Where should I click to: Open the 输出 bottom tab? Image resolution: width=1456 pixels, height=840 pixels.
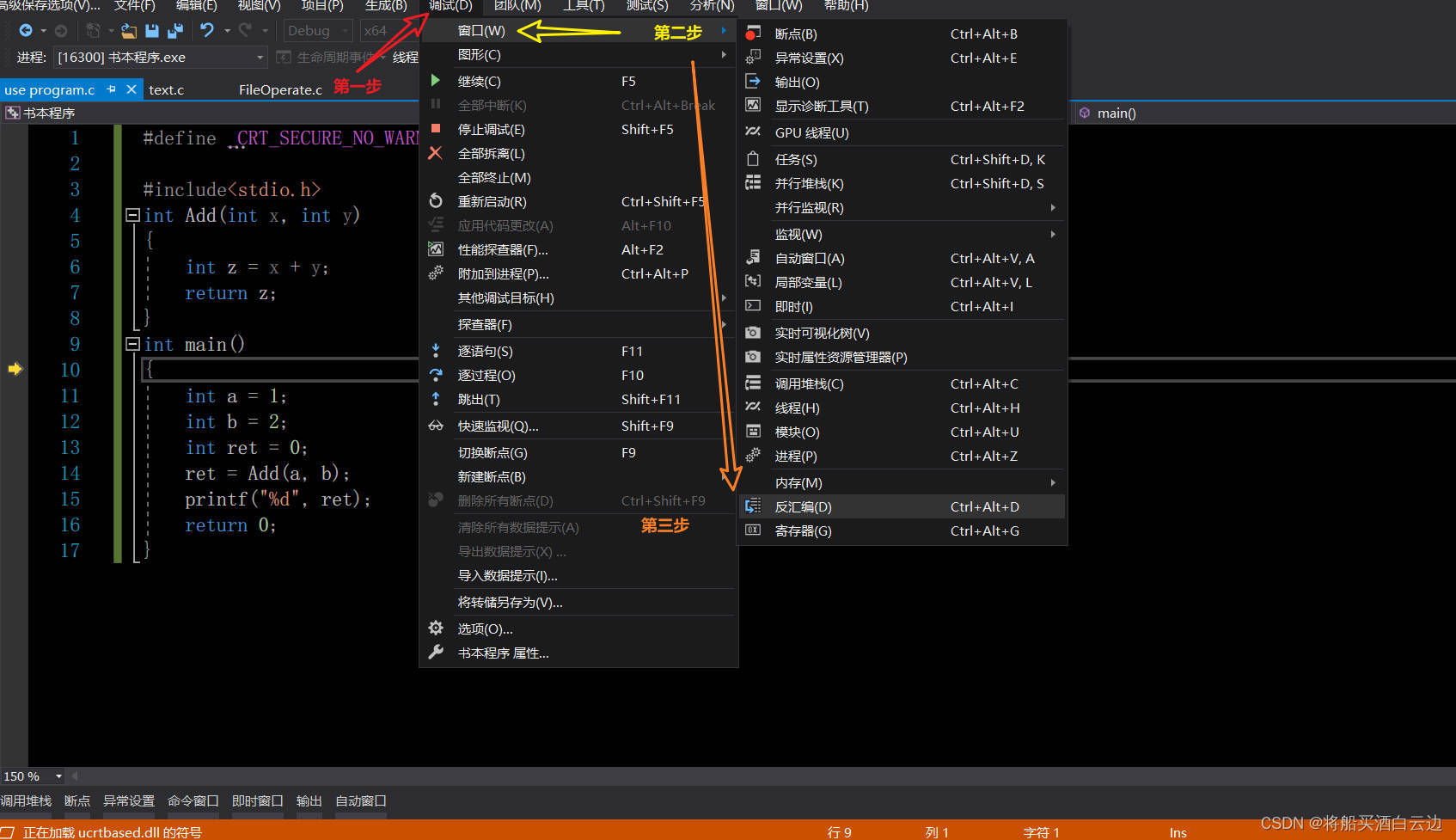(x=309, y=800)
